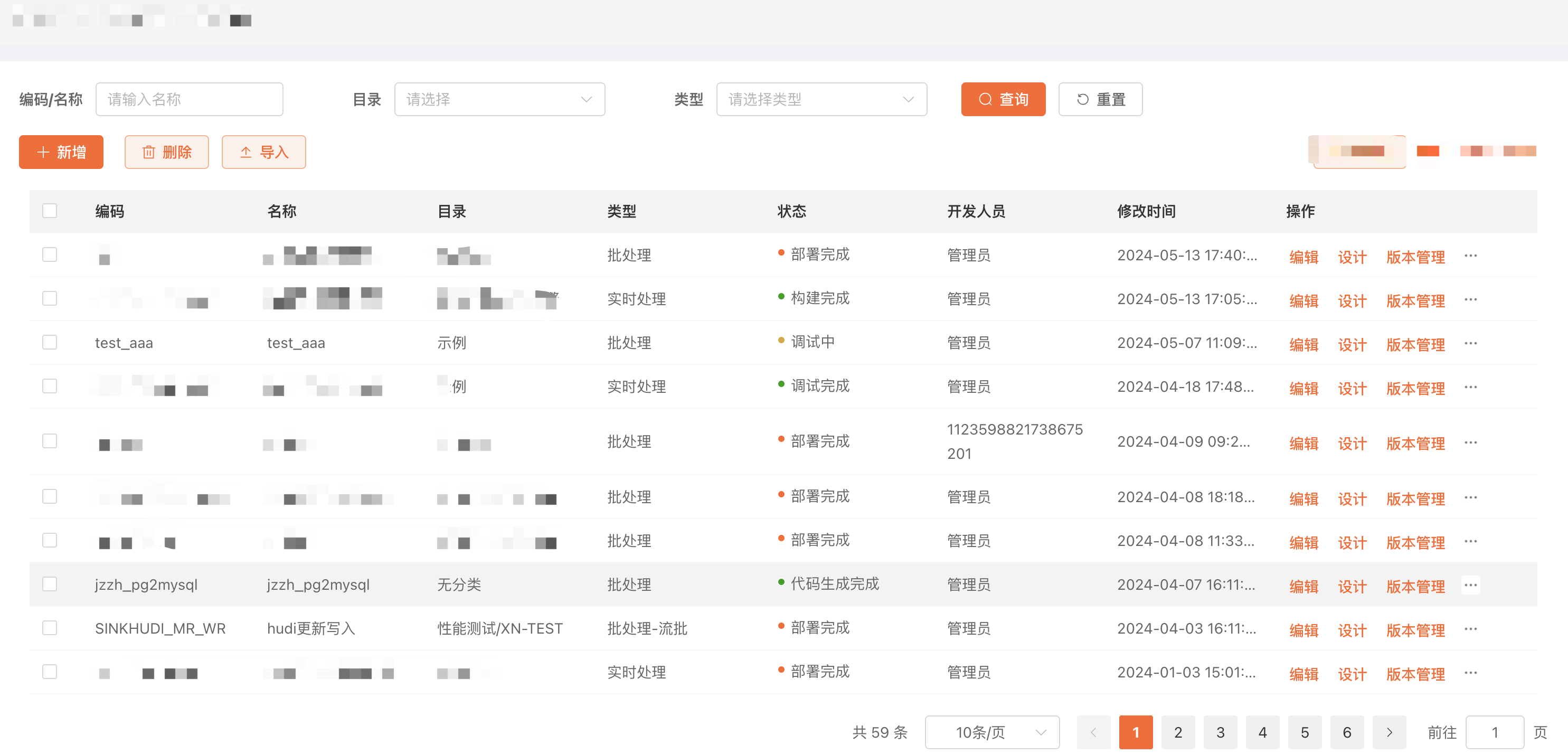Click hudi更新写入 name cell
1568x754 pixels.
click(x=310, y=629)
